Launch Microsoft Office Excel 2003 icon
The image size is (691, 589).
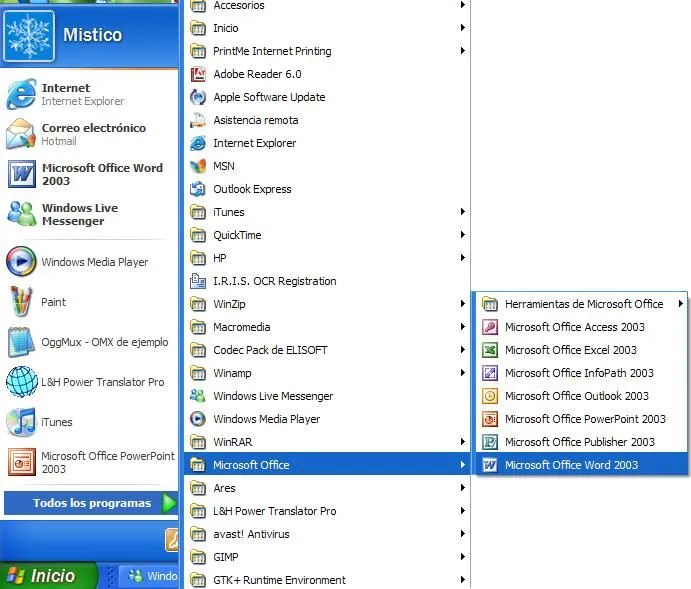(490, 350)
